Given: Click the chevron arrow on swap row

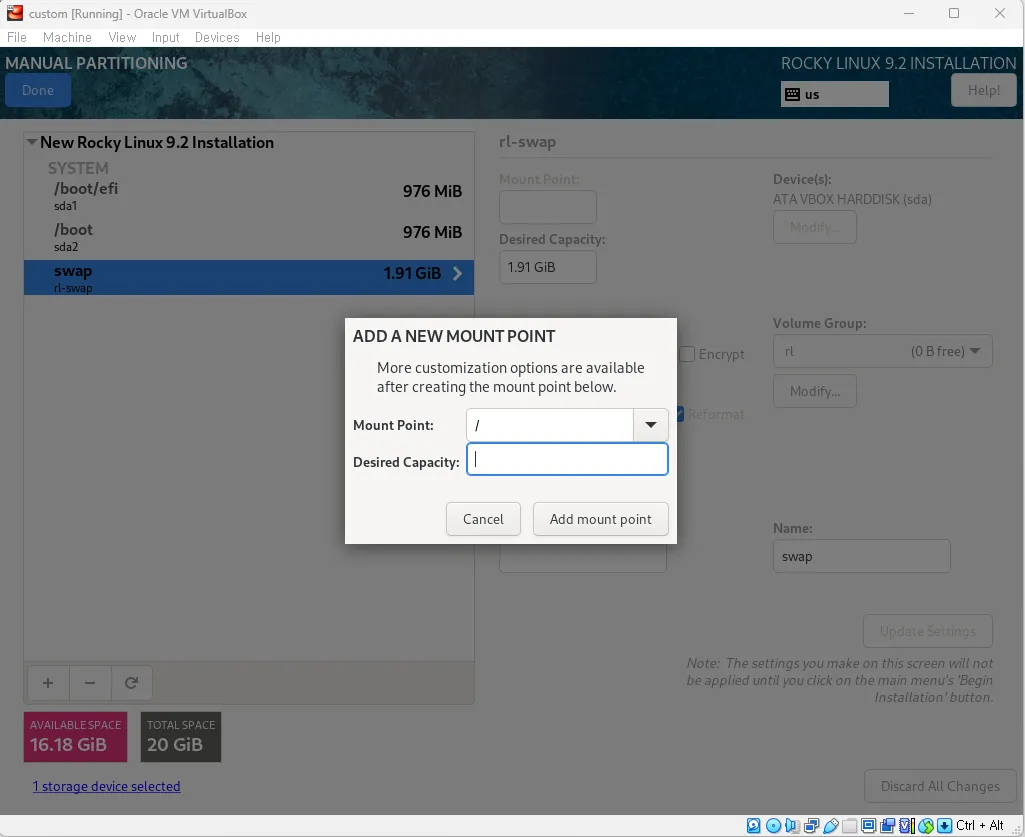Looking at the screenshot, I should [x=458, y=273].
